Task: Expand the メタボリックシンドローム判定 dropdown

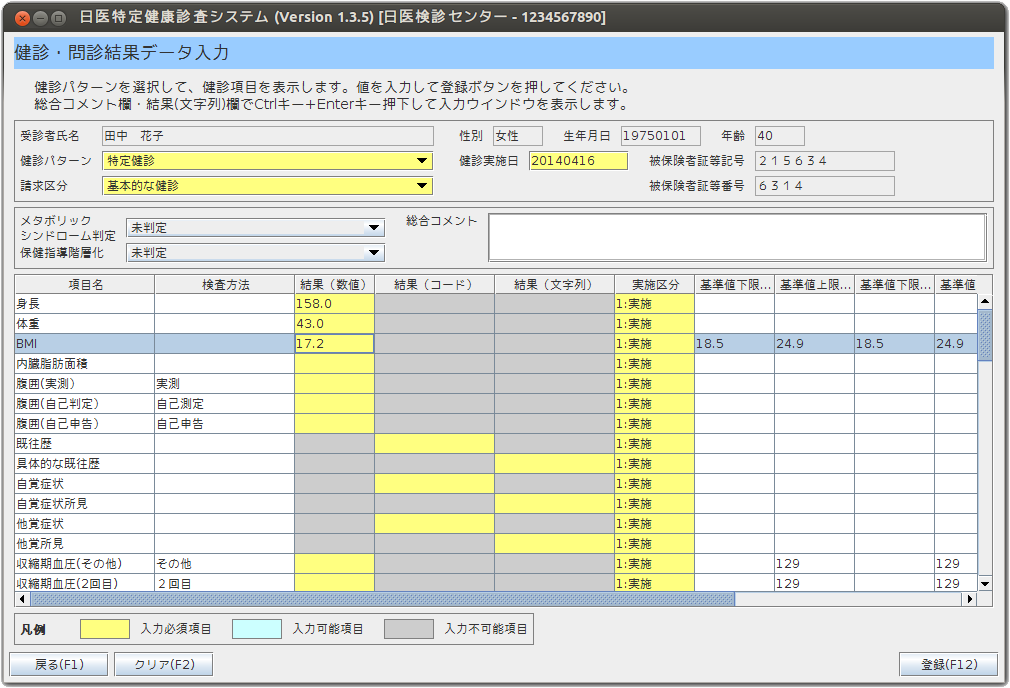Action: pyautogui.click(x=256, y=227)
